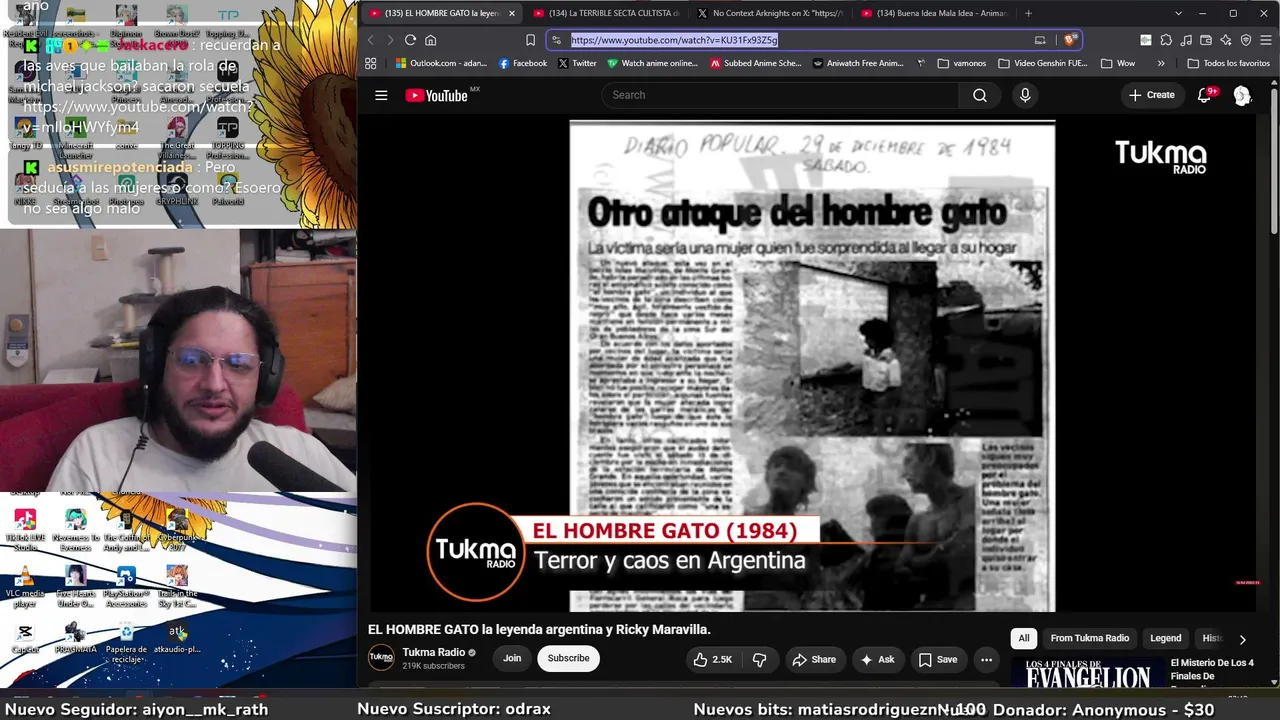
Task: Select the From Tukma Radio chip
Action: 1089,638
